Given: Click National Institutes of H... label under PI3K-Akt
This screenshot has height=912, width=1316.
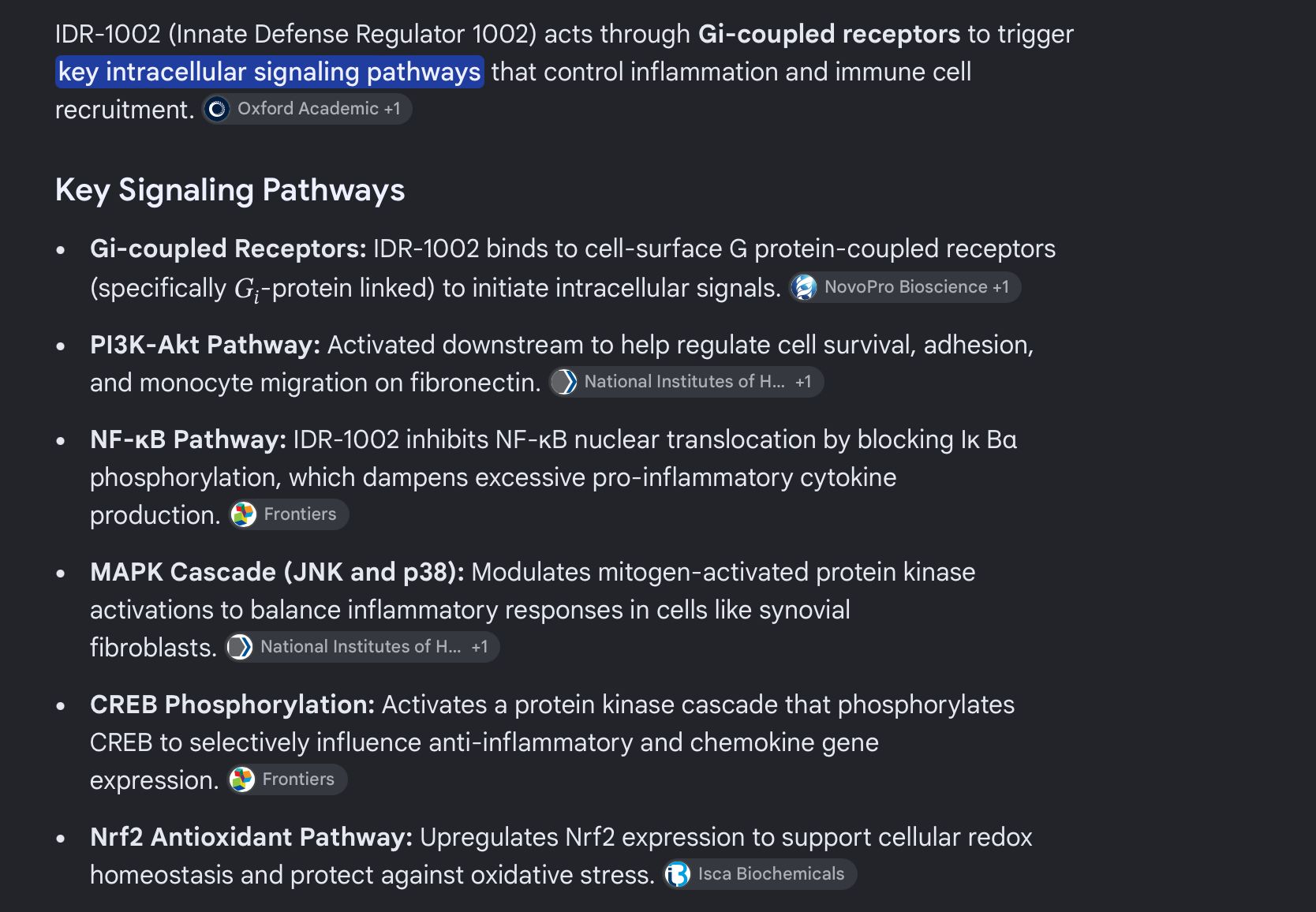Looking at the screenshot, I should coord(684,382).
